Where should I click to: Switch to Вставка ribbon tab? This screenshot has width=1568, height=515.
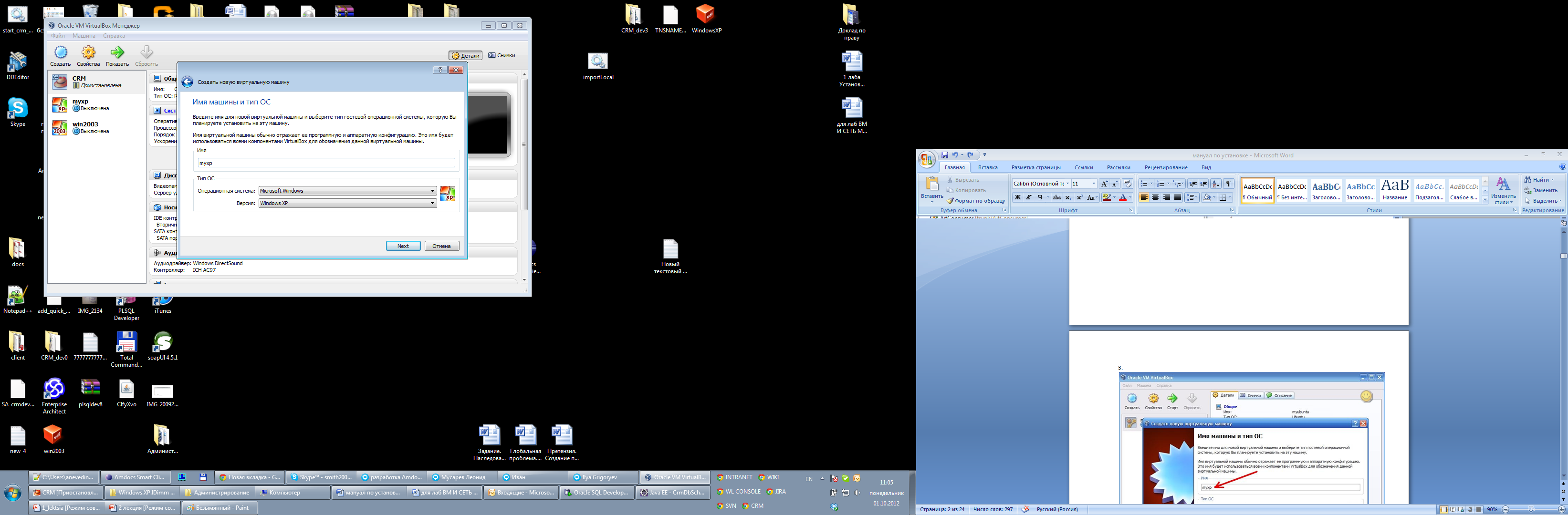(987, 167)
